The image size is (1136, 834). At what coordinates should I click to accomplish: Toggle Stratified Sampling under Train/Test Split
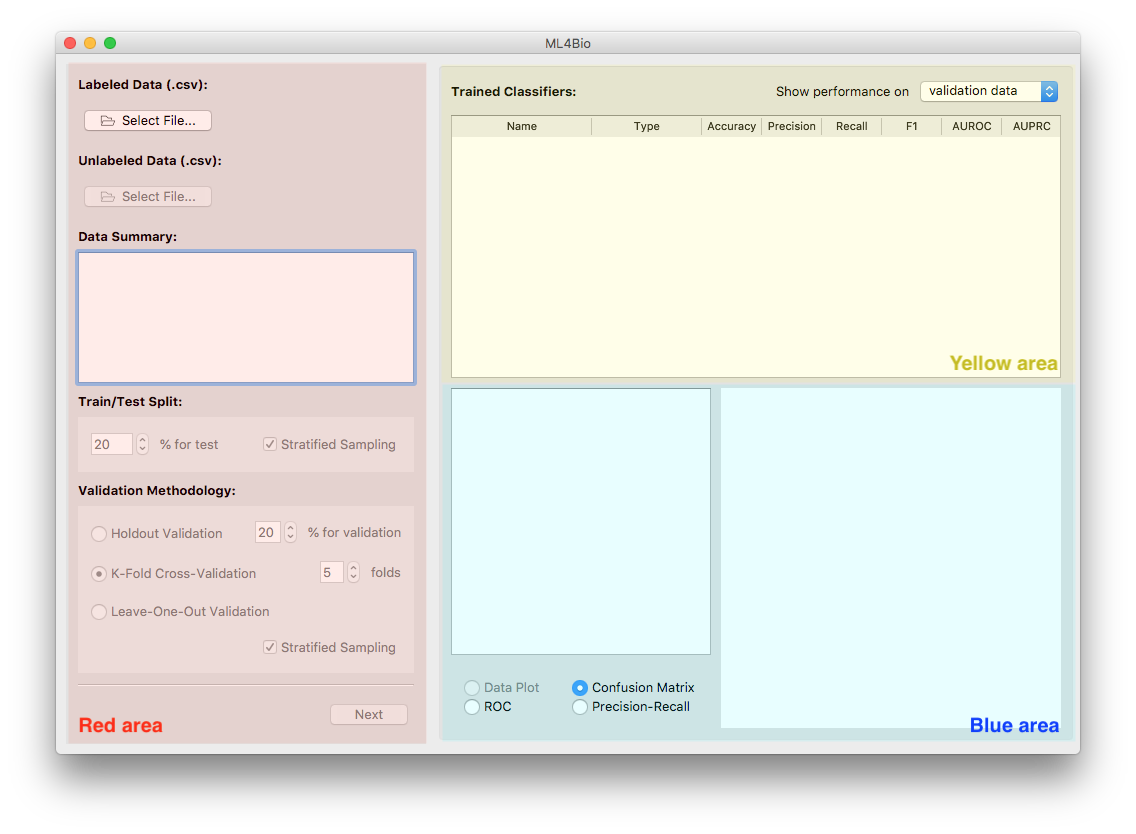(x=270, y=445)
